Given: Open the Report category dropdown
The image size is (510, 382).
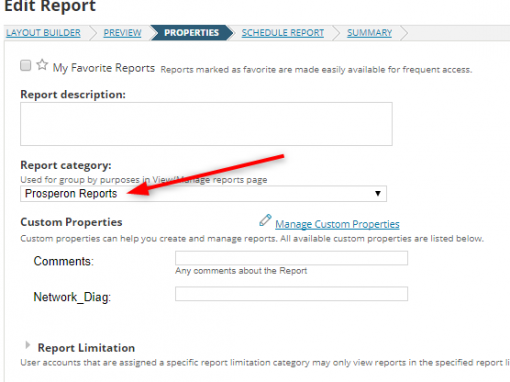Looking at the screenshot, I should coord(203,194).
